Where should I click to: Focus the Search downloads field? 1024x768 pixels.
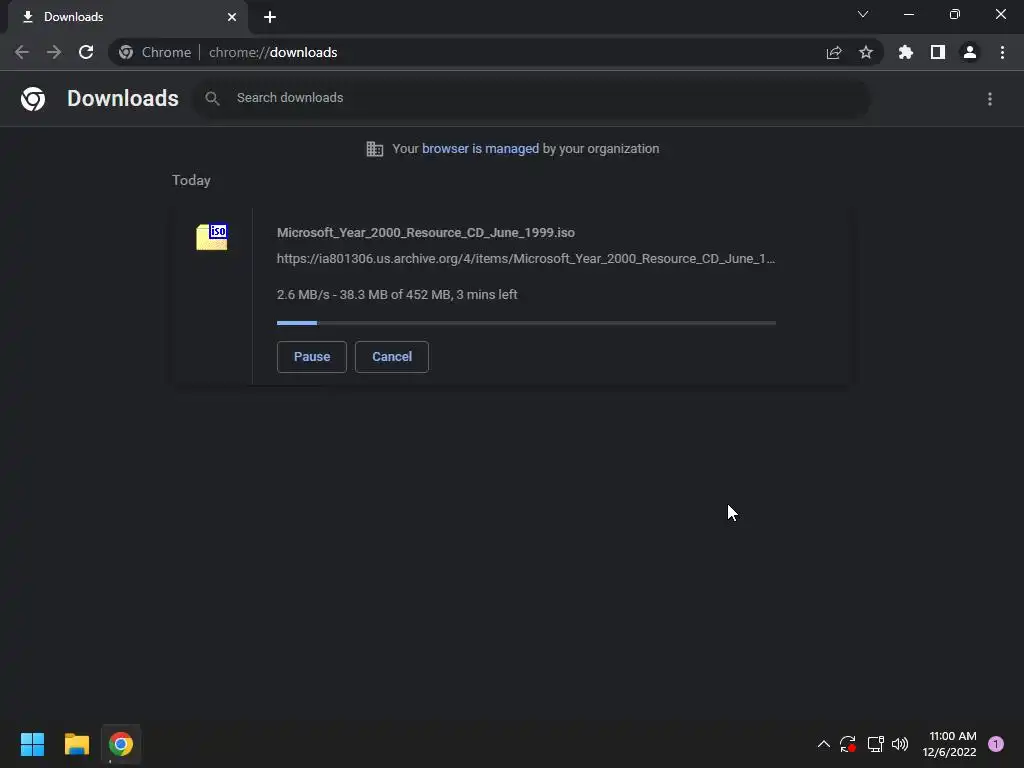click(532, 98)
